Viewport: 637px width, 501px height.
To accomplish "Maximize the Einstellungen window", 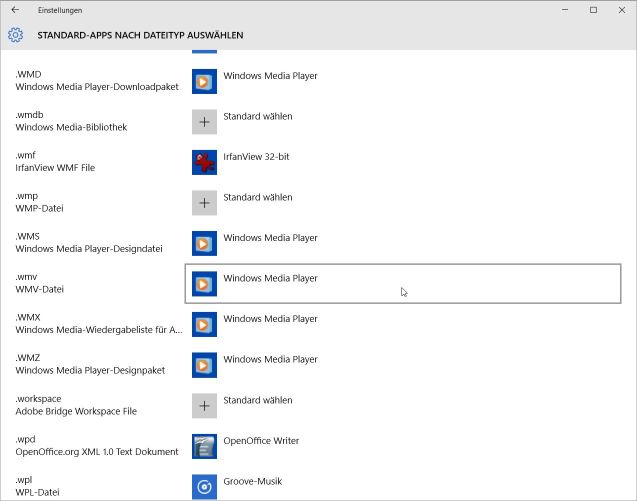I will (x=593, y=10).
